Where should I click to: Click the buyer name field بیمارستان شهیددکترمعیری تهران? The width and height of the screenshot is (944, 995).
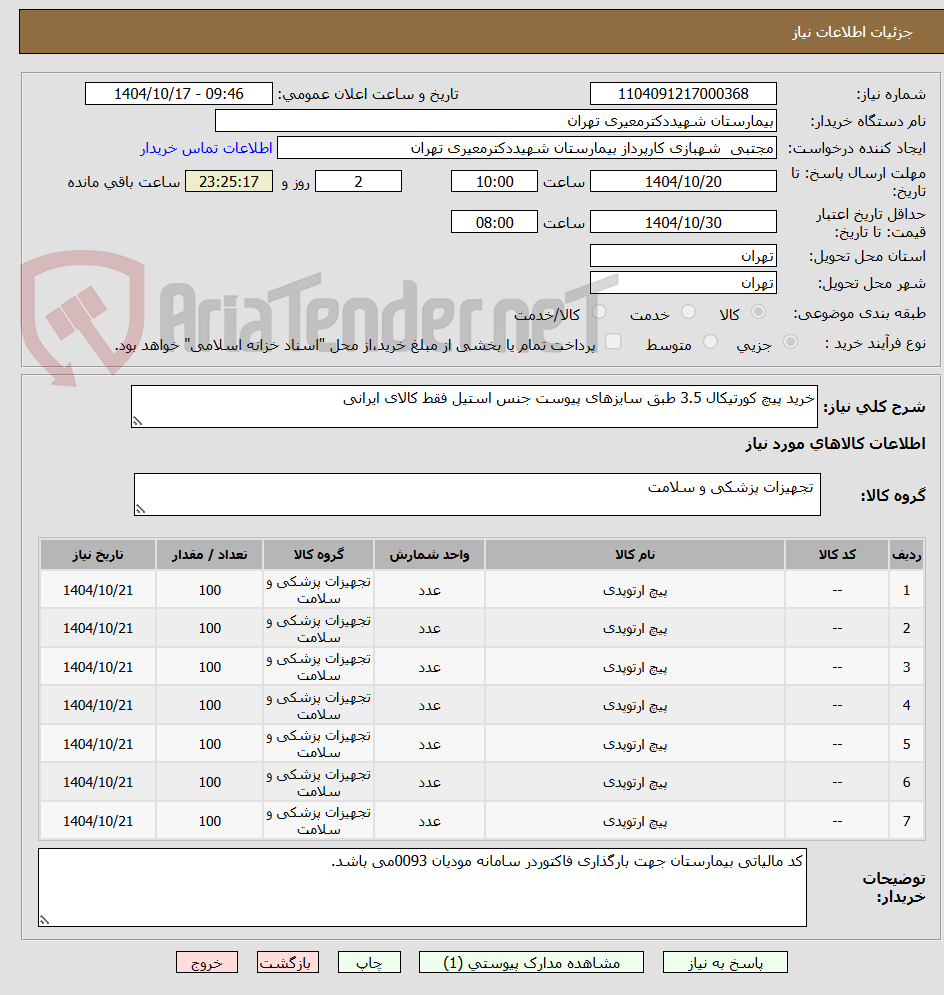495,121
